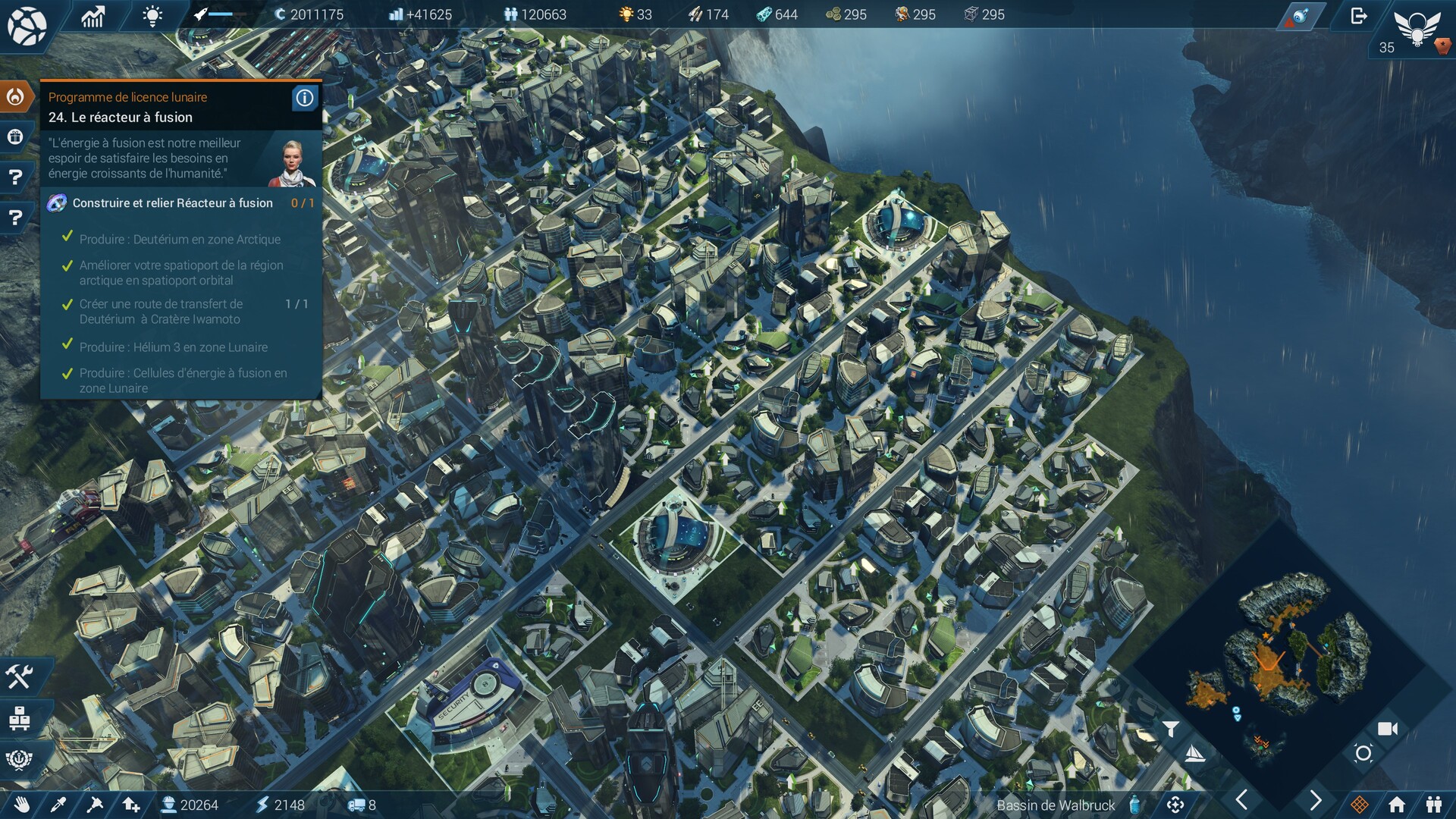
Task: Toggle the camera postcard view
Action: click(1388, 729)
